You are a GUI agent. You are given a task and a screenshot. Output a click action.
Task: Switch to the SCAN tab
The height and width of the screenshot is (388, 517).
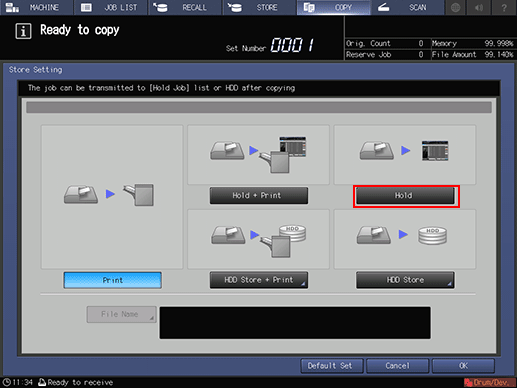click(408, 7)
